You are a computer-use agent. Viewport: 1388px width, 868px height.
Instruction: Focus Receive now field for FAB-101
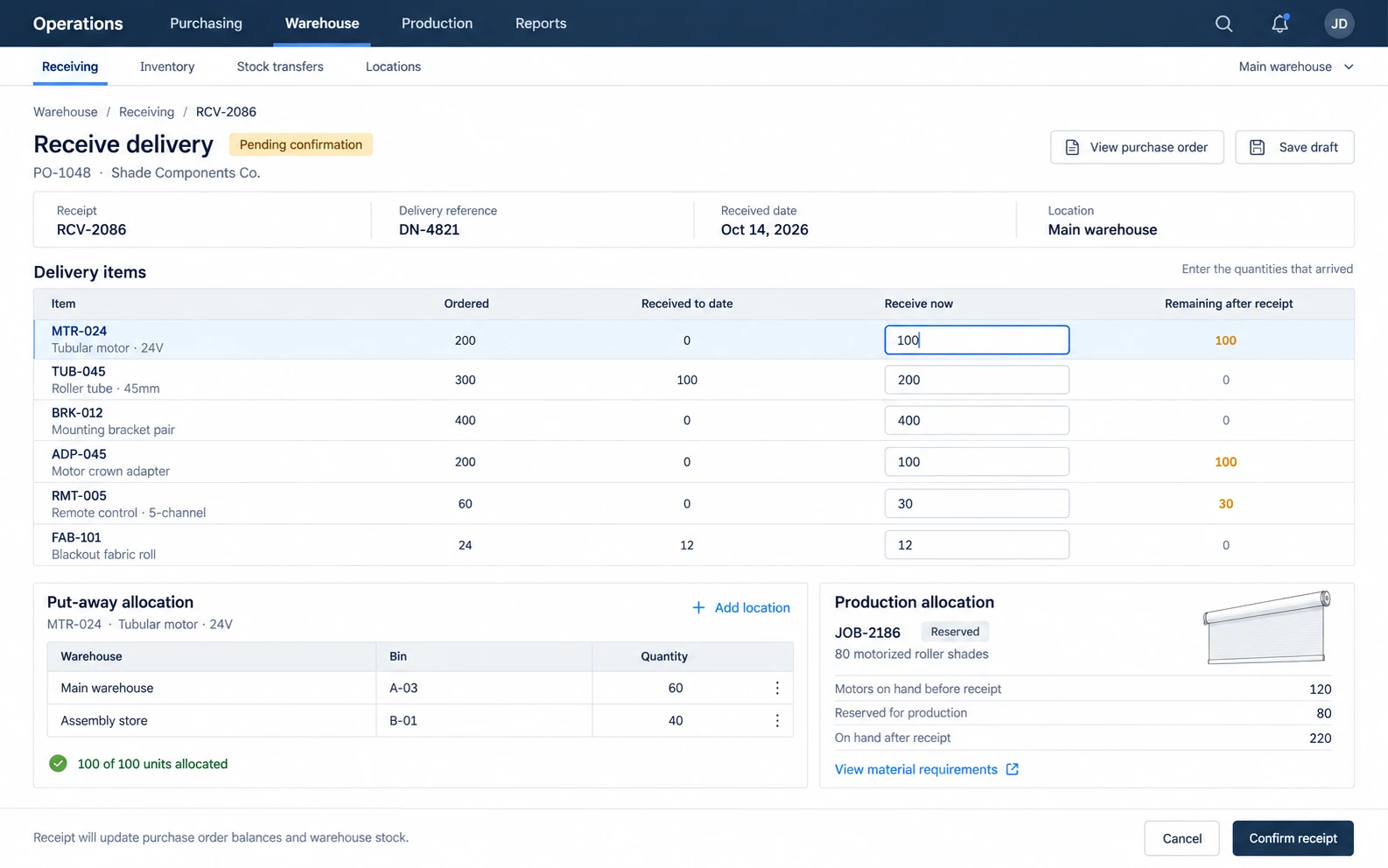(x=977, y=544)
